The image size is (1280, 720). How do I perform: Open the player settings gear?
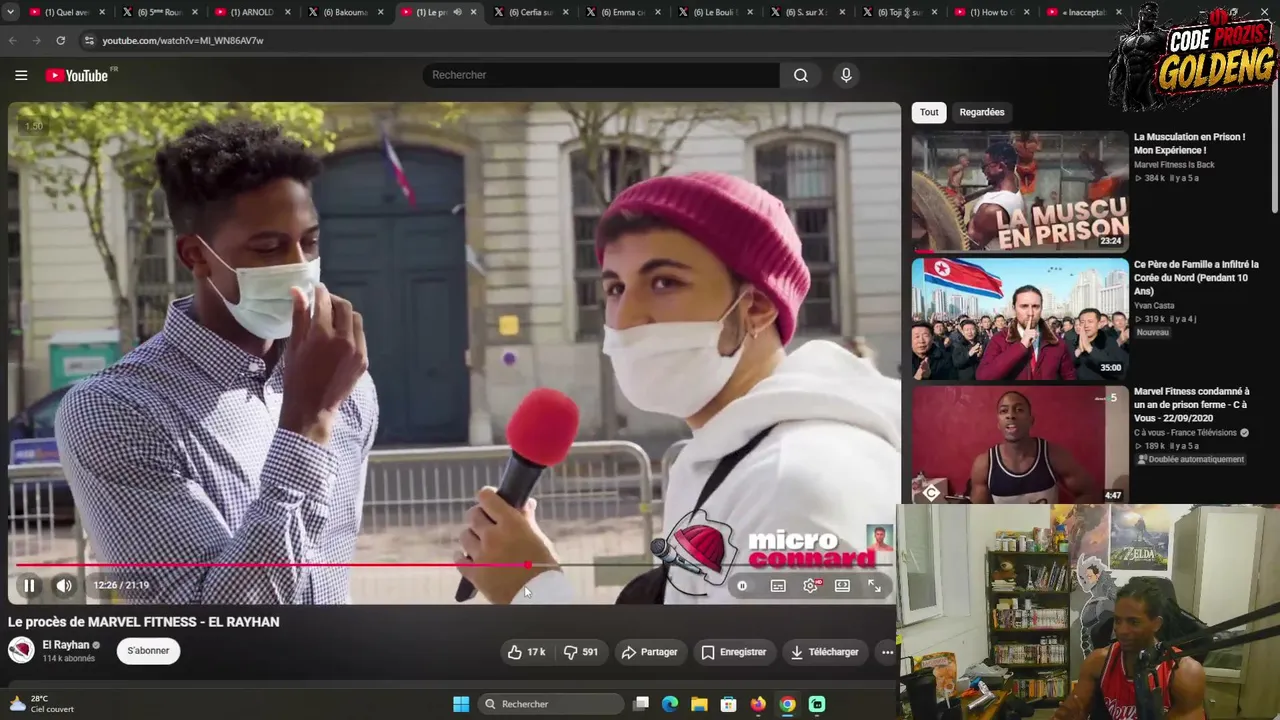pyautogui.click(x=811, y=586)
